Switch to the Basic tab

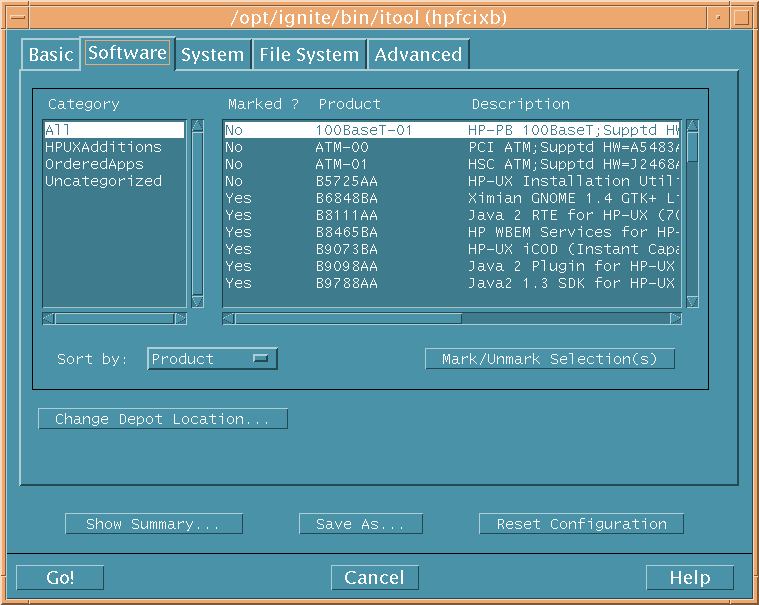click(51, 55)
